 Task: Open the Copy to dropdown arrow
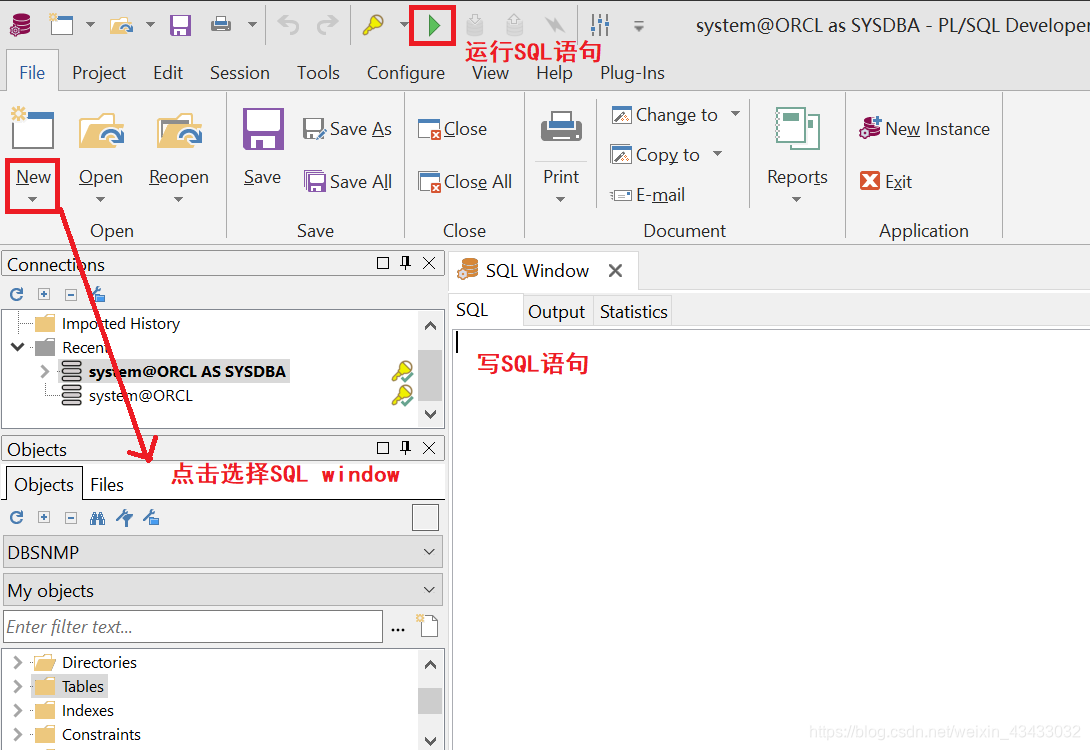[717, 154]
